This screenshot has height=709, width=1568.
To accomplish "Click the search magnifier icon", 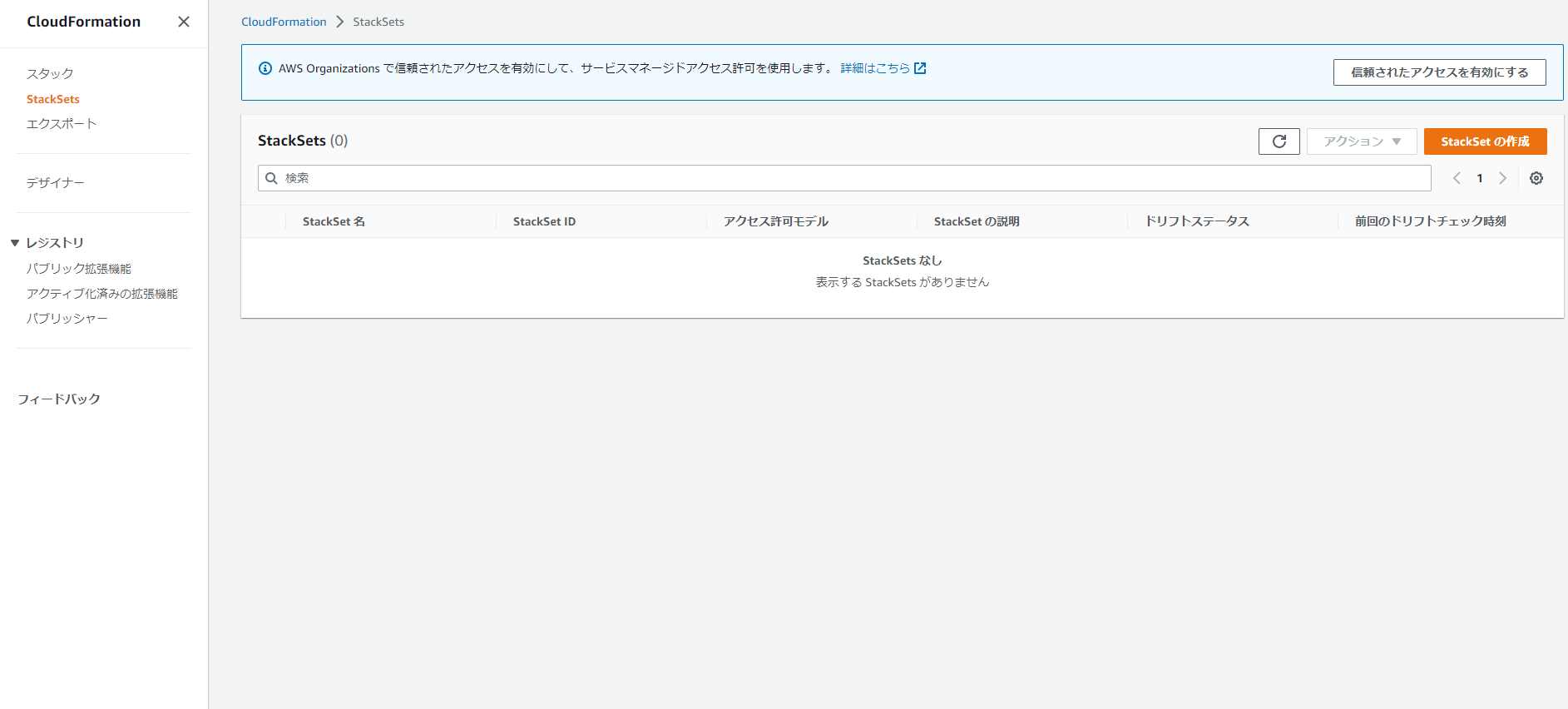I will tap(271, 178).
